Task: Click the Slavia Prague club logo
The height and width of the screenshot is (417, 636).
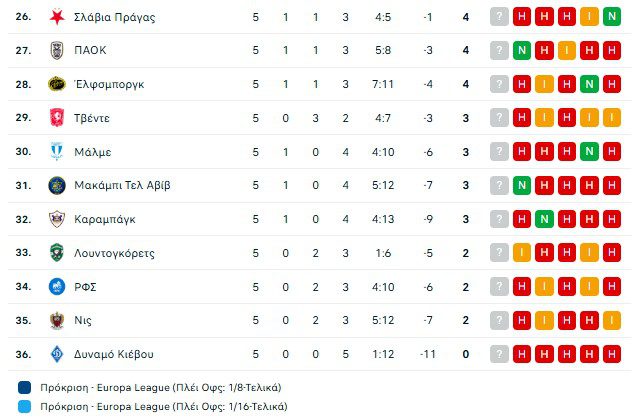Action: pos(56,17)
